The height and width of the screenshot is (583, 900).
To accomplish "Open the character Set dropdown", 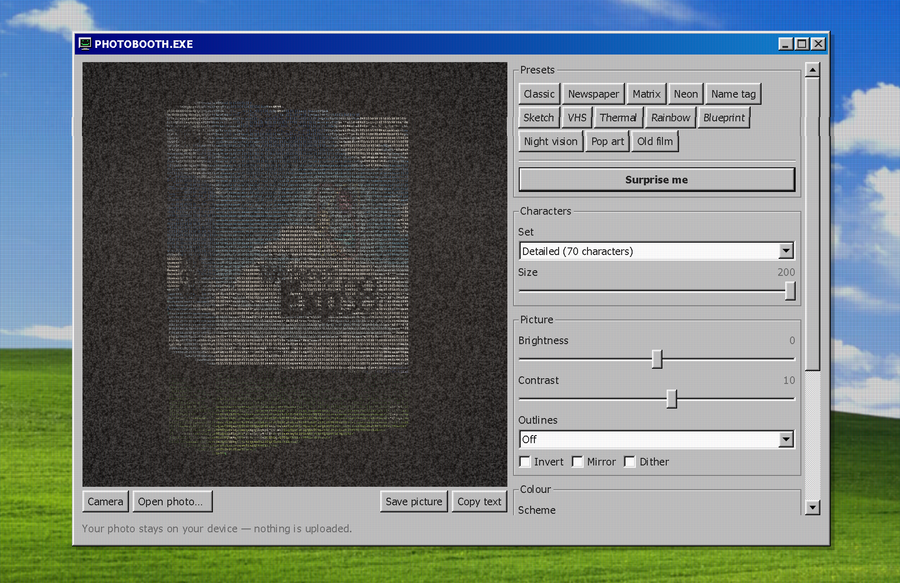I will (657, 251).
